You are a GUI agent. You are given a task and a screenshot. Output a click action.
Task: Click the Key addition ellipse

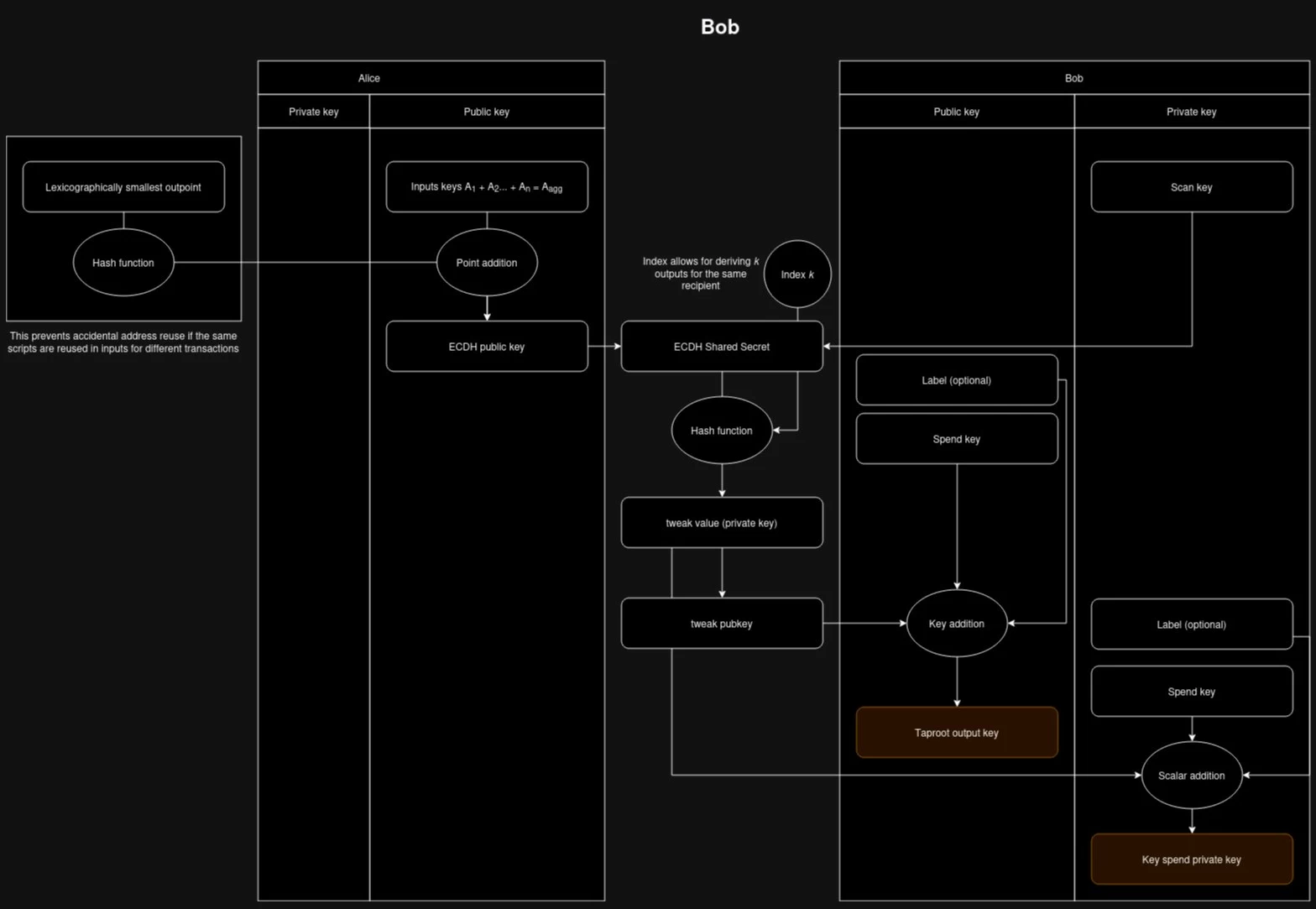click(x=957, y=624)
